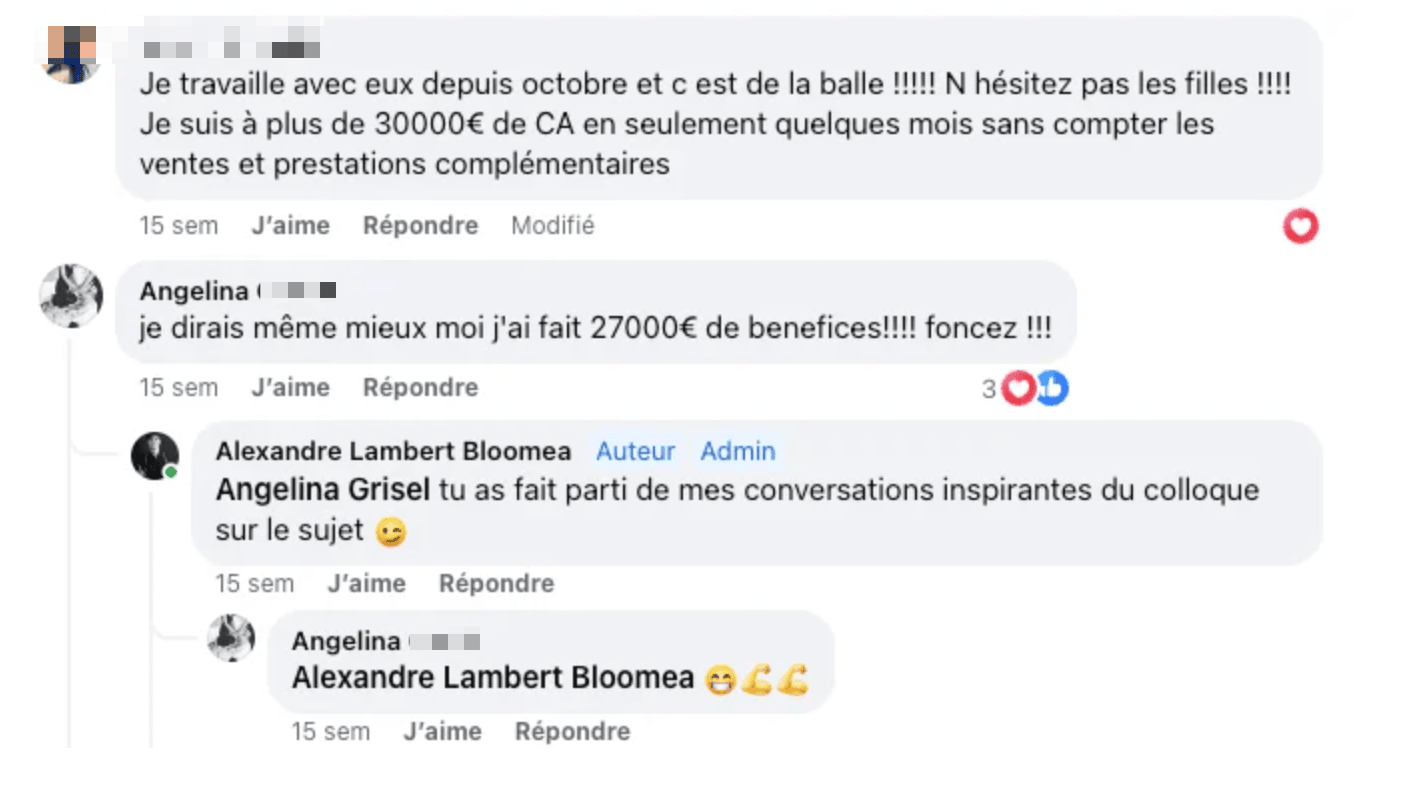Like Alexandre Lambert Bloomea's colloque reply
The image size is (1420, 794).
366,584
